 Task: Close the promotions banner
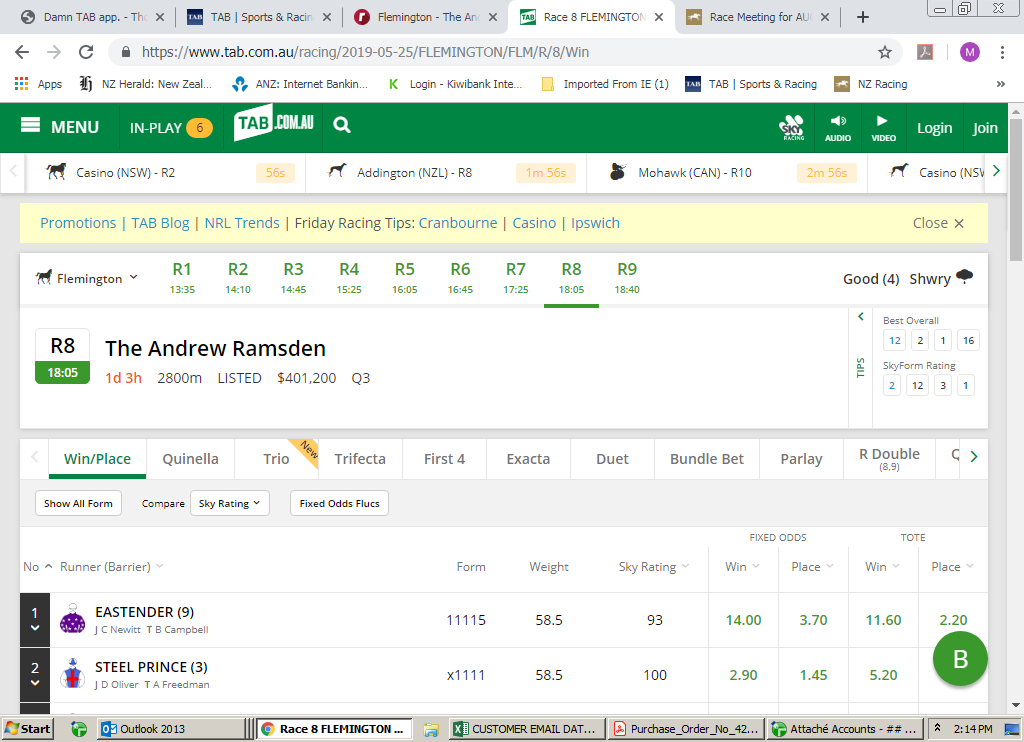tap(938, 223)
